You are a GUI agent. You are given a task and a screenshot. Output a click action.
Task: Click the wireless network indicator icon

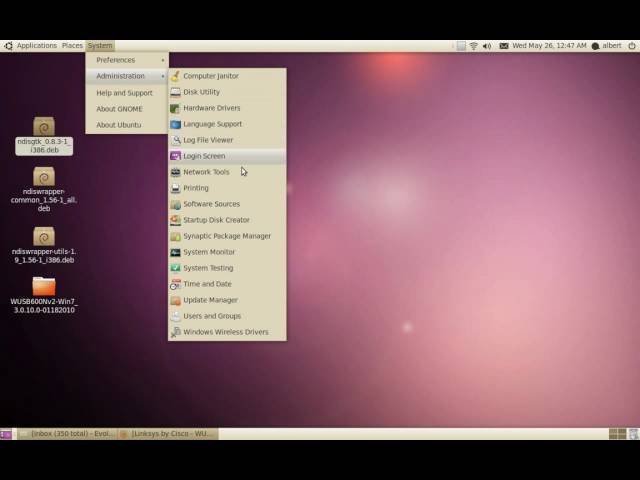(473, 46)
